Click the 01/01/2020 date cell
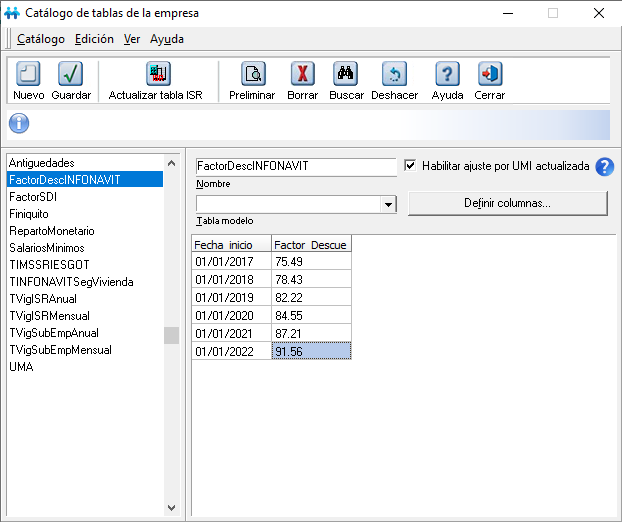622x522 pixels. [231, 315]
